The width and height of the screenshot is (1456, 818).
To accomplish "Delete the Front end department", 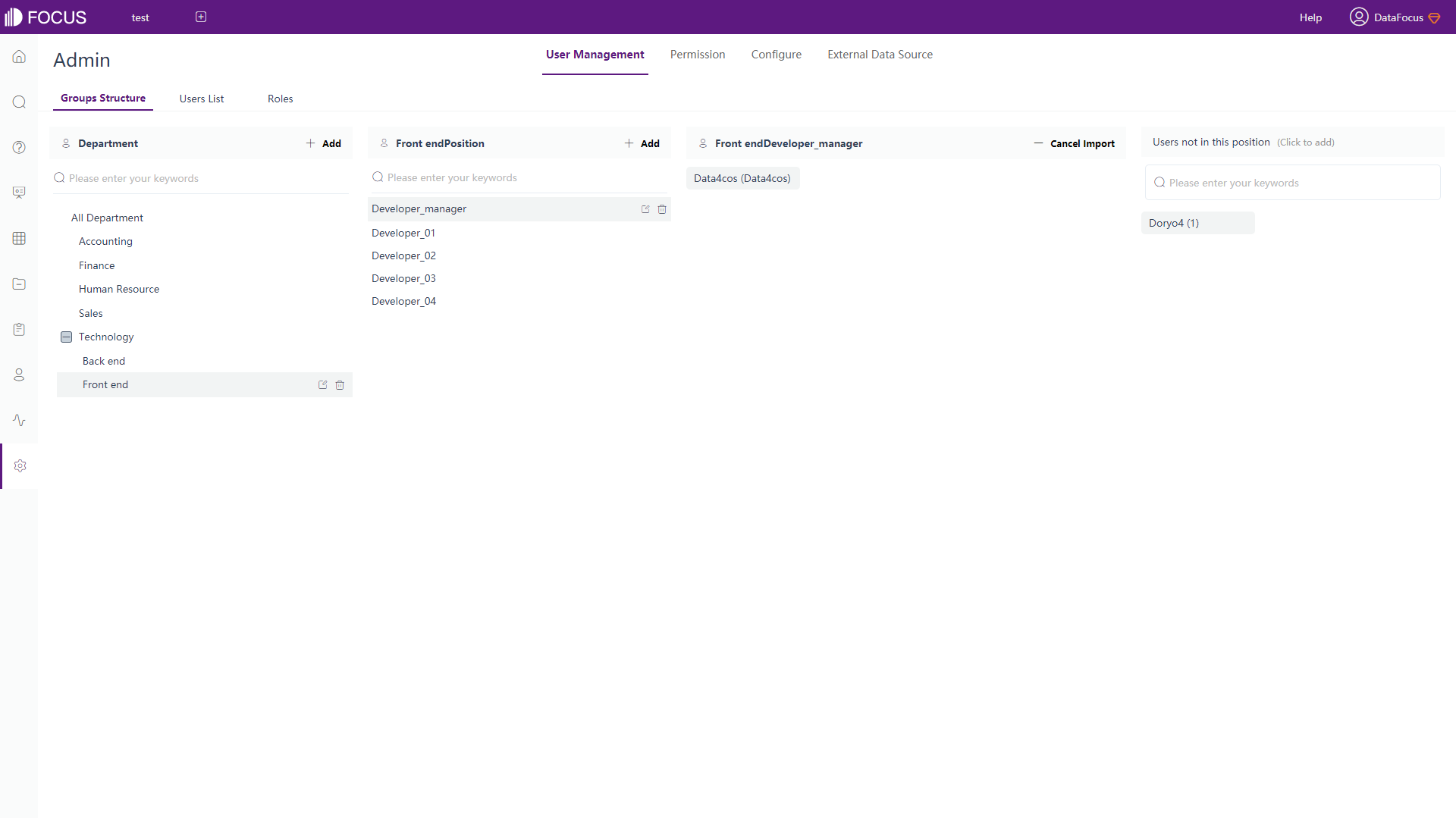I will click(x=340, y=385).
